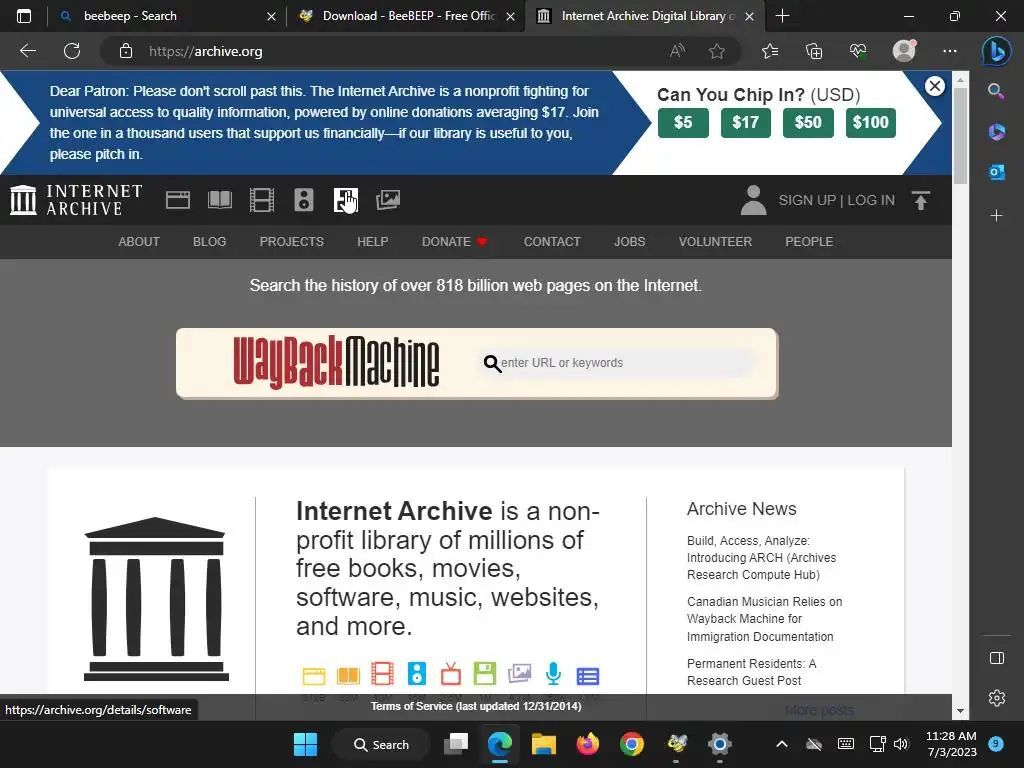Open the Edge profile avatar
This screenshot has width=1024, height=768.
[x=904, y=51]
